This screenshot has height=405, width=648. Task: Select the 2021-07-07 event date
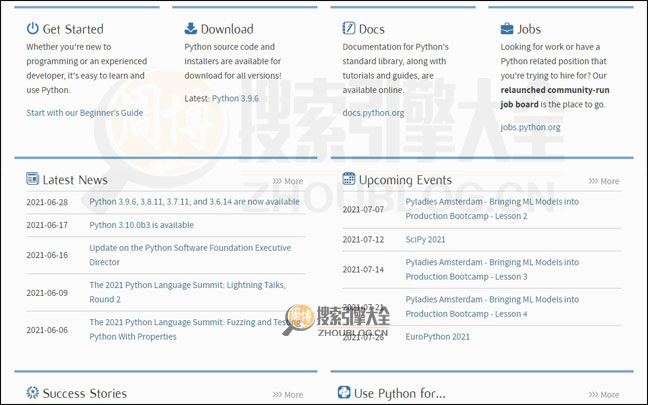pos(363,210)
